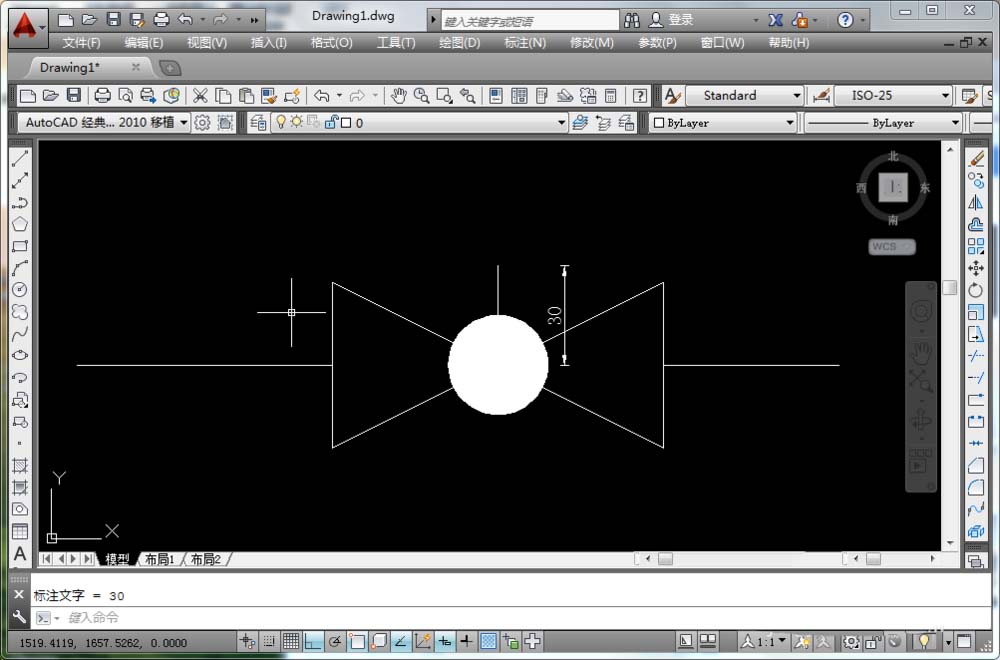The height and width of the screenshot is (660, 1000).
Task: Click the new drawing tab plus button
Action: (x=170, y=68)
